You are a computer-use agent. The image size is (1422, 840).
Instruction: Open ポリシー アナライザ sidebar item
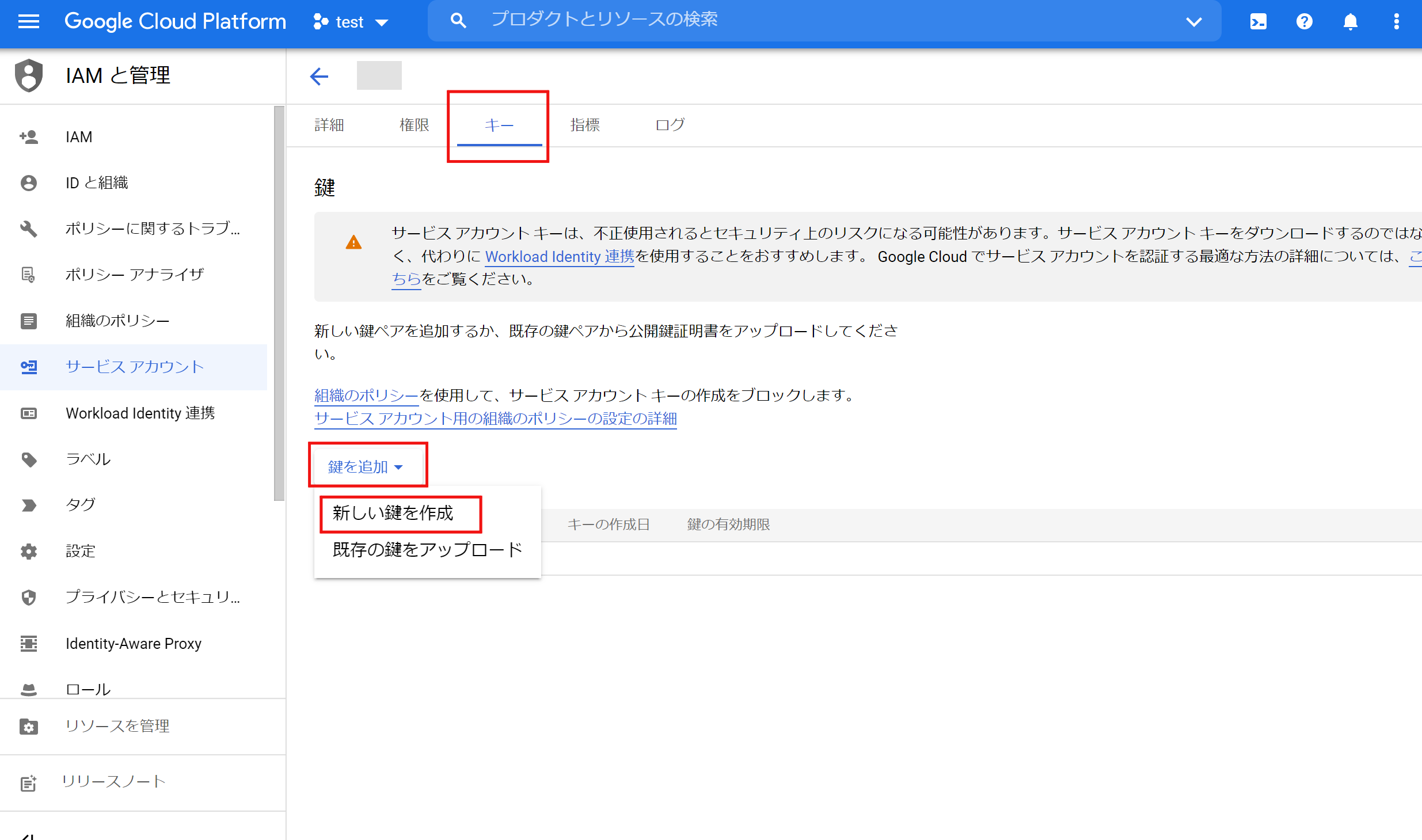coord(134,275)
